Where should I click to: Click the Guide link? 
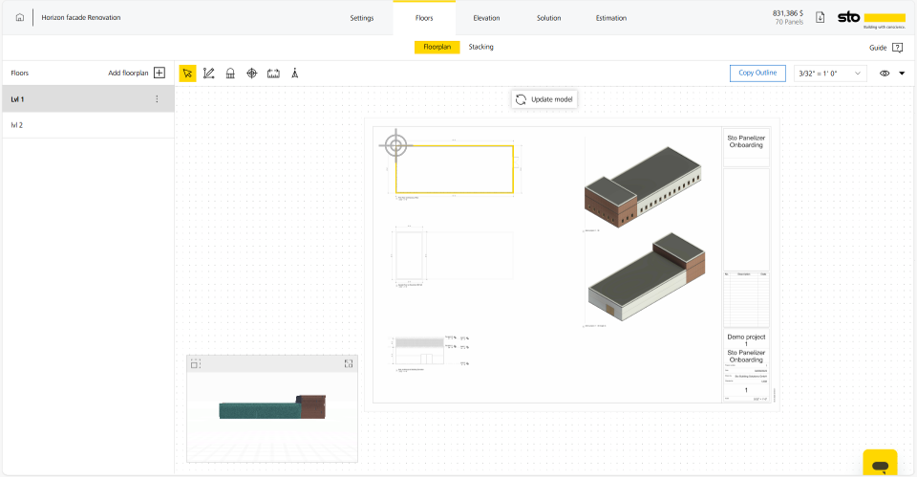coord(878,48)
